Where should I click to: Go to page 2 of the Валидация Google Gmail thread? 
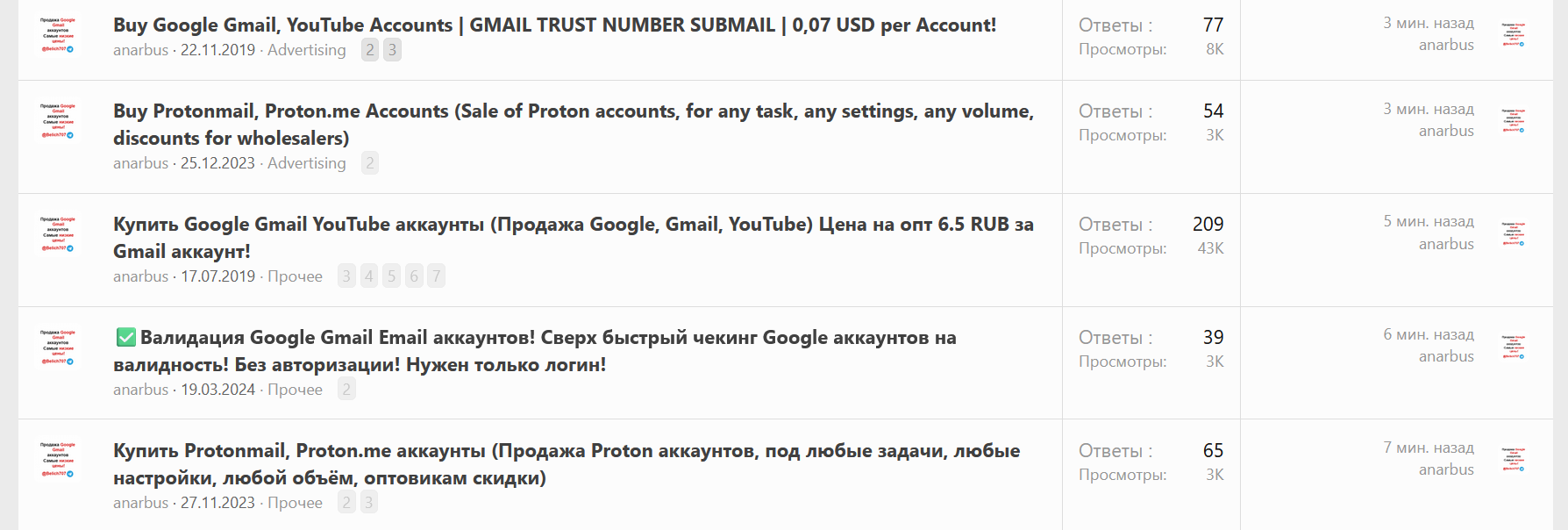(x=346, y=390)
